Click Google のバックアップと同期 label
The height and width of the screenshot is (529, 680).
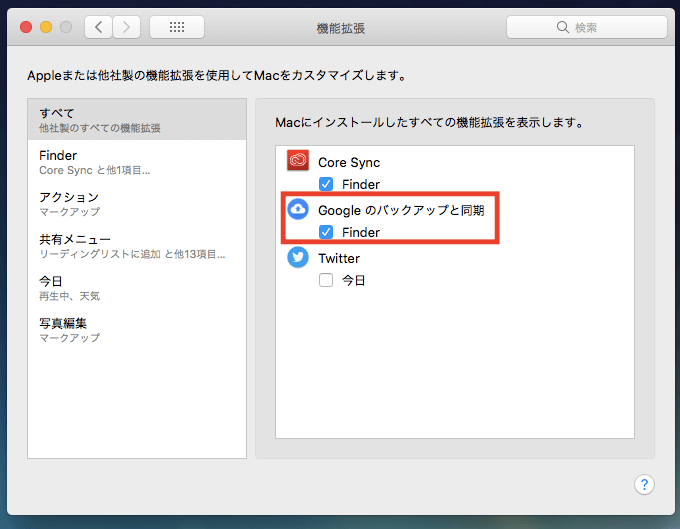[401, 210]
